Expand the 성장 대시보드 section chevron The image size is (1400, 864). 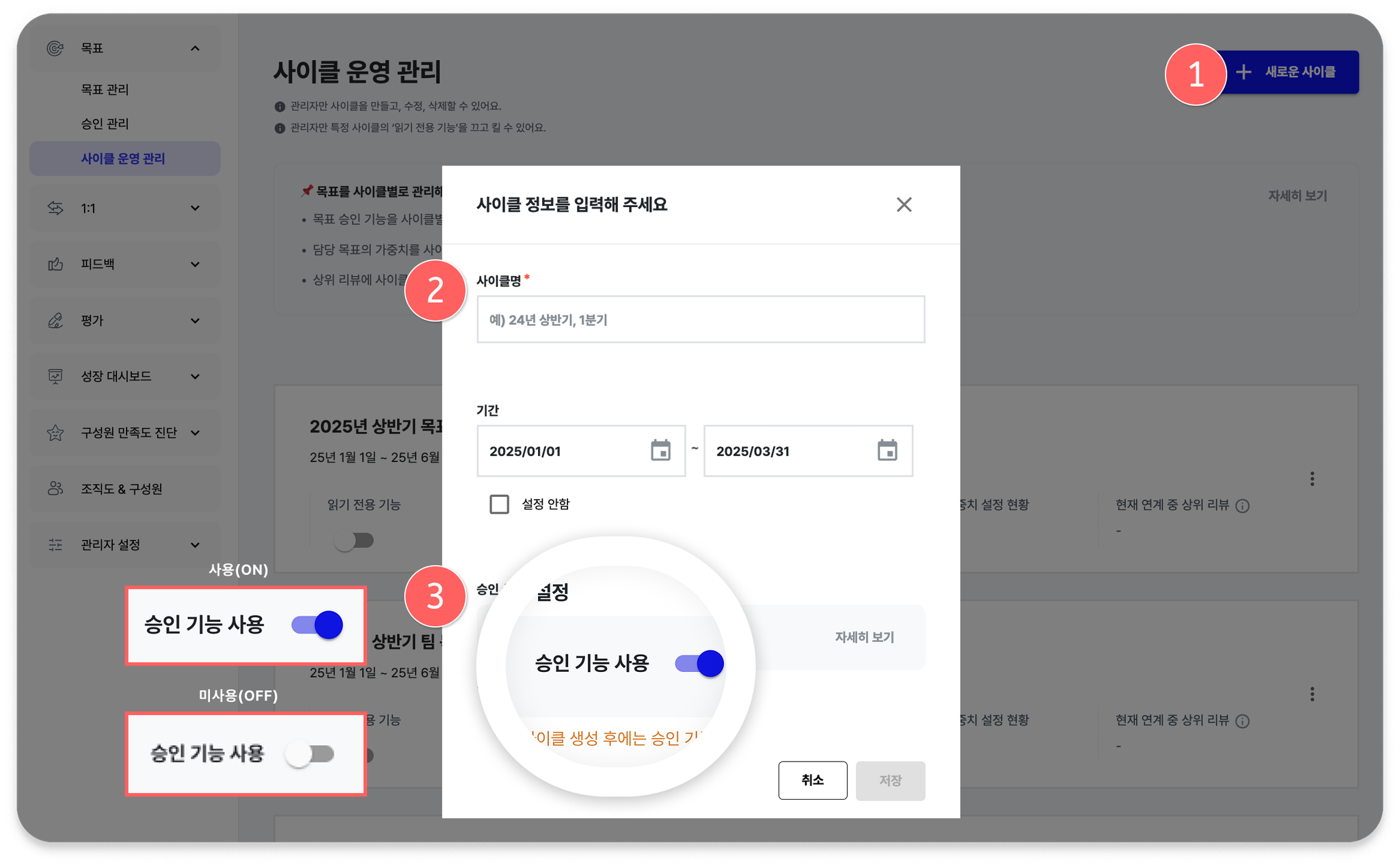195,376
